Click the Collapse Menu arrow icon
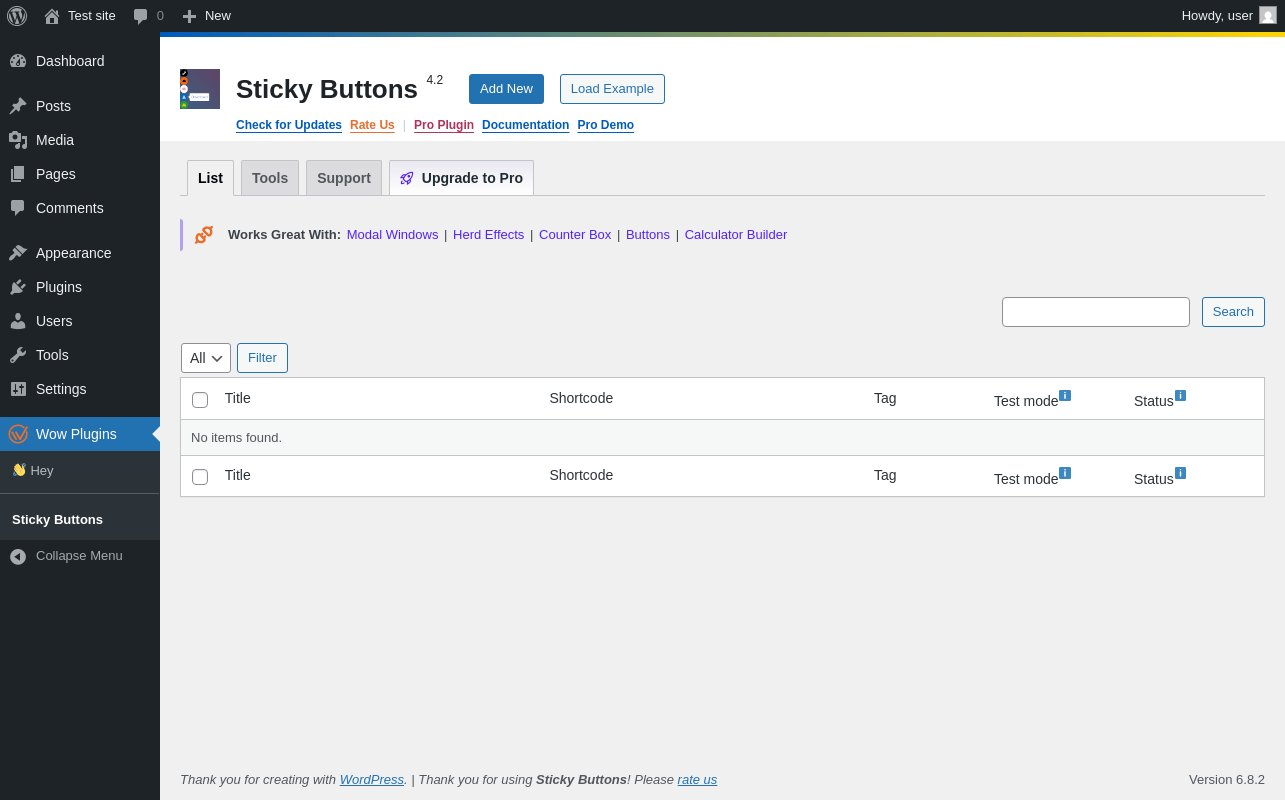This screenshot has width=1285, height=800. coord(18,556)
